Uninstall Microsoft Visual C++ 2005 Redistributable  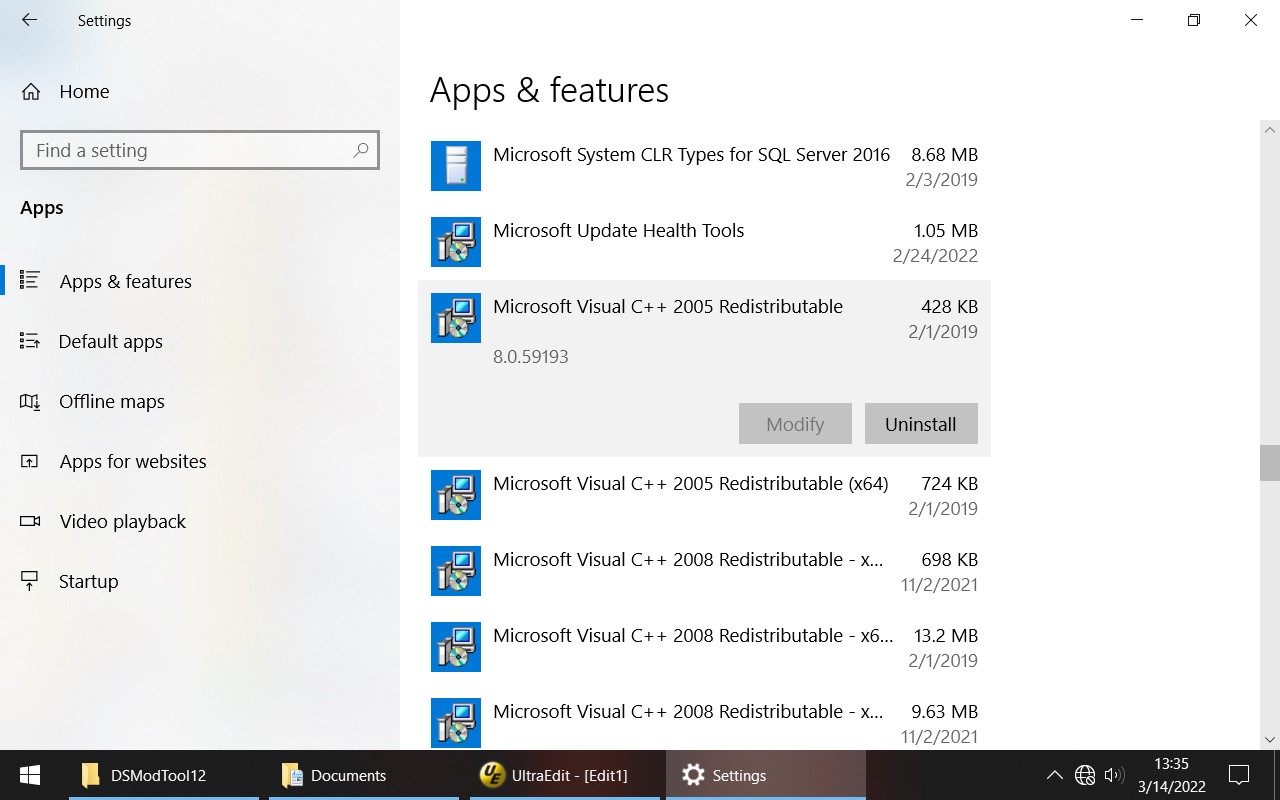(921, 424)
